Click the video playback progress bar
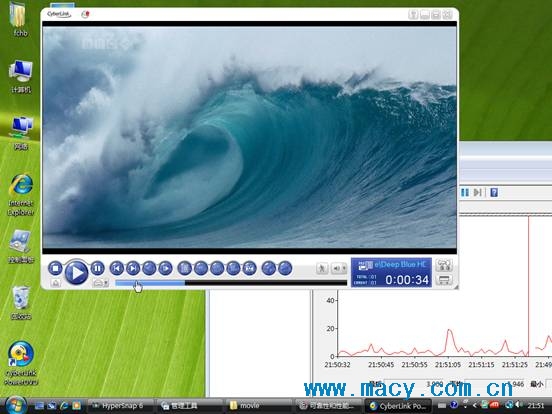This screenshot has height=414, width=552. (231, 283)
